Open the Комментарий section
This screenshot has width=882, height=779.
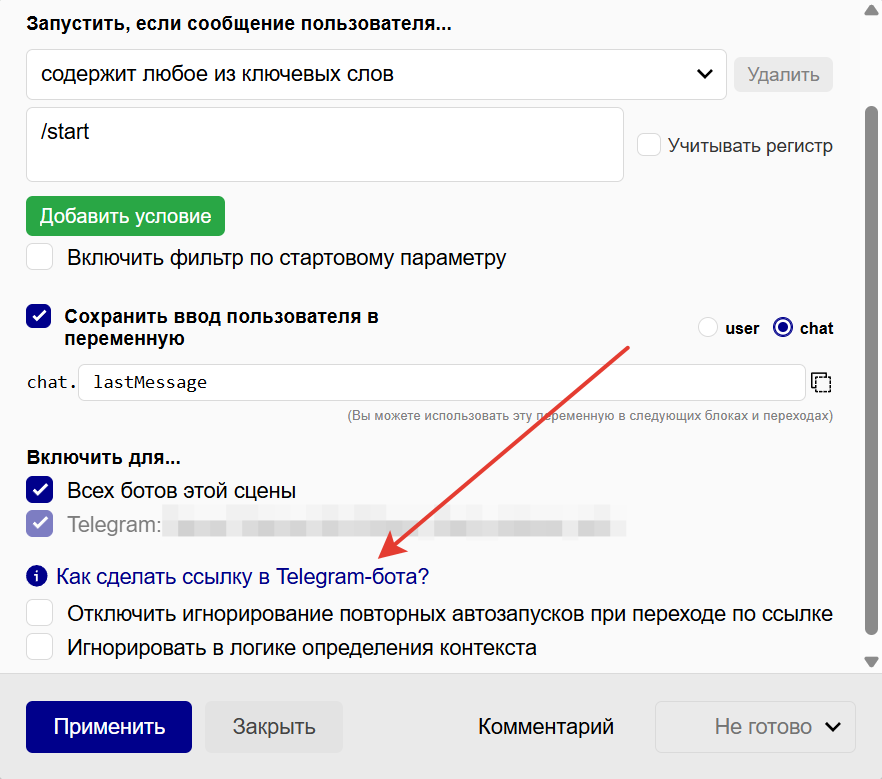546,727
